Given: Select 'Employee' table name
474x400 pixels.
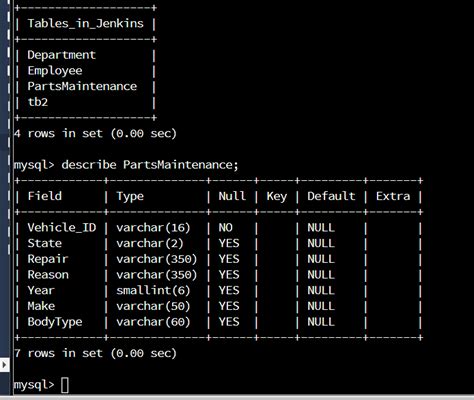Looking at the screenshot, I should (55, 71).
